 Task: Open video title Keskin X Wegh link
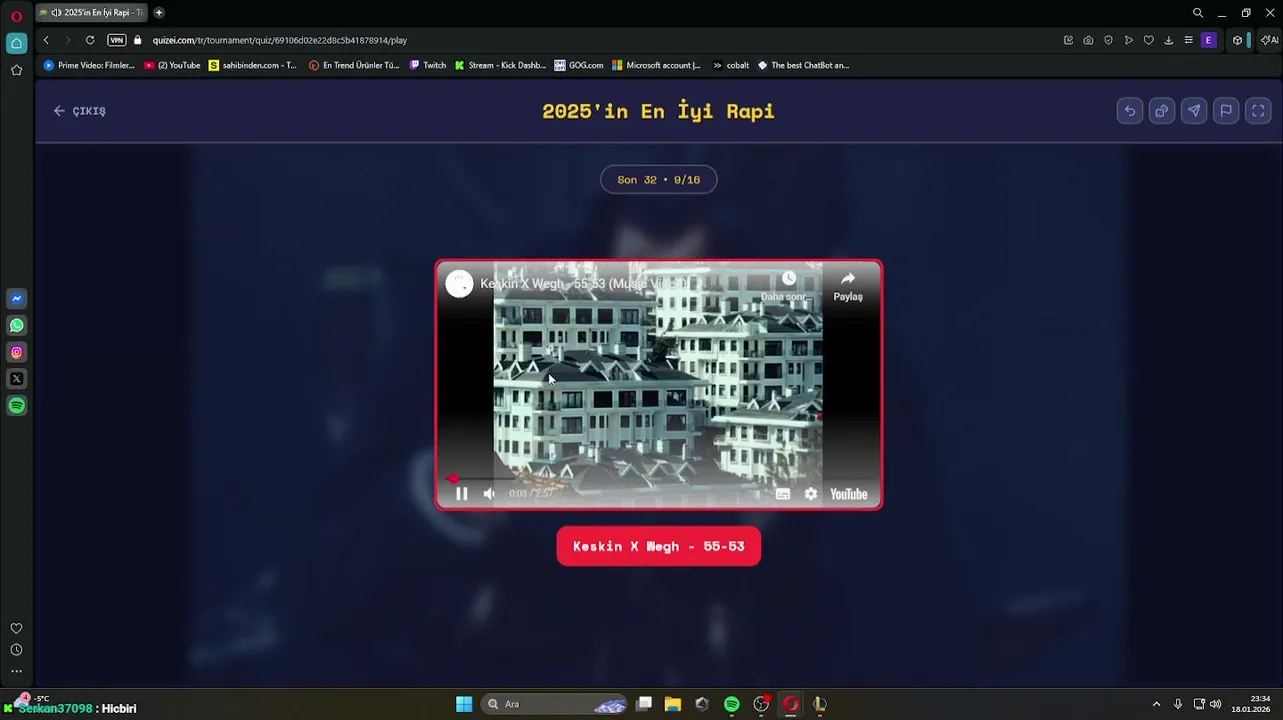[x=583, y=284]
